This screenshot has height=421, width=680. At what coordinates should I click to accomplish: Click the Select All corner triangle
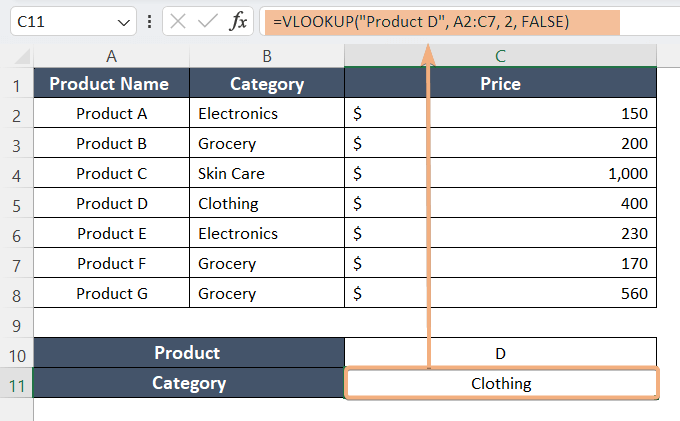[x=22, y=57]
